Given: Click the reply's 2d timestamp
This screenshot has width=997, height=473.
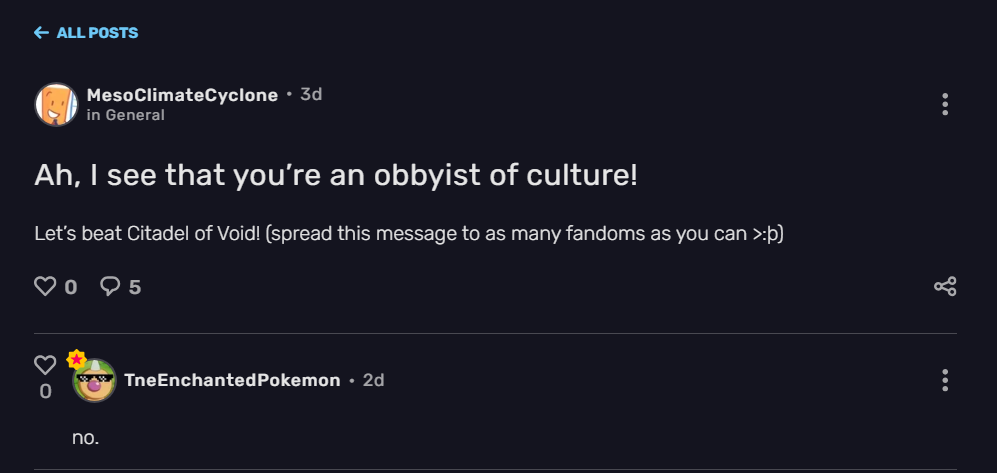Looking at the screenshot, I should pos(373,380).
